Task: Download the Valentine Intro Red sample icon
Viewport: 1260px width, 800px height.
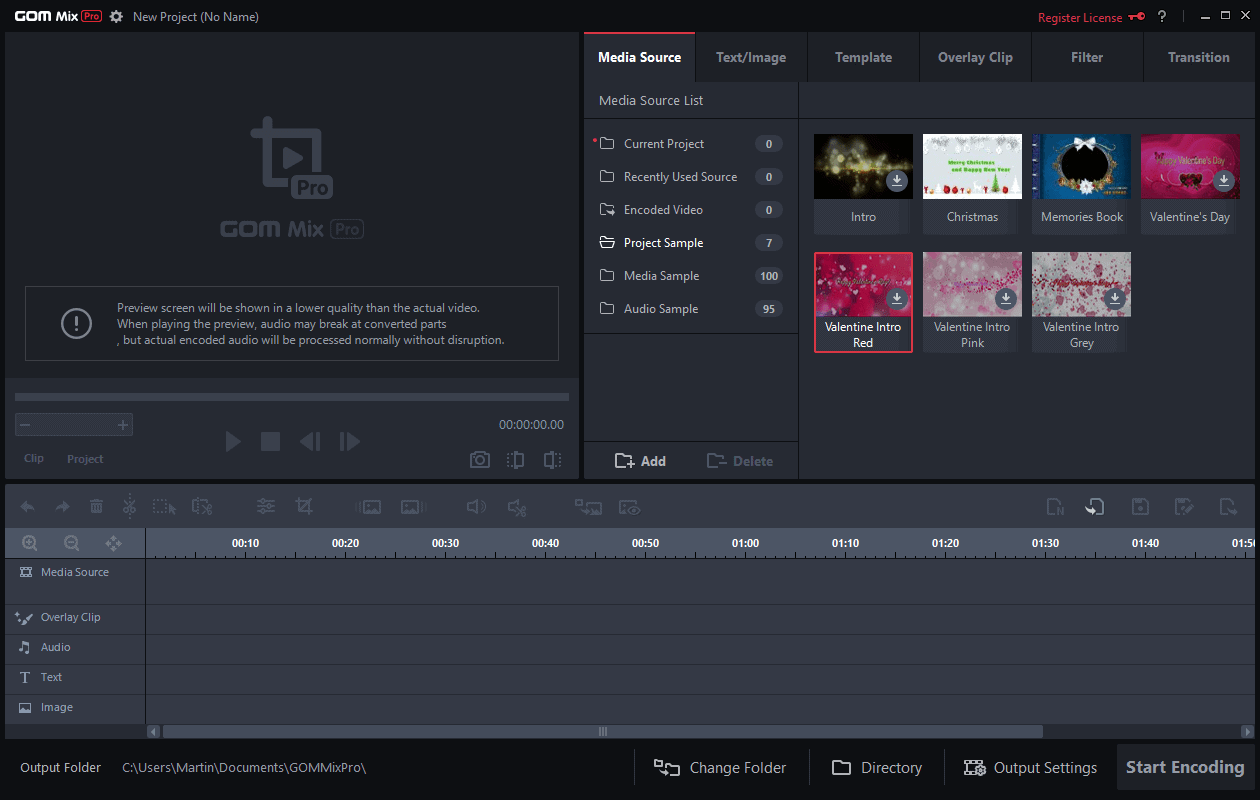Action: click(897, 299)
